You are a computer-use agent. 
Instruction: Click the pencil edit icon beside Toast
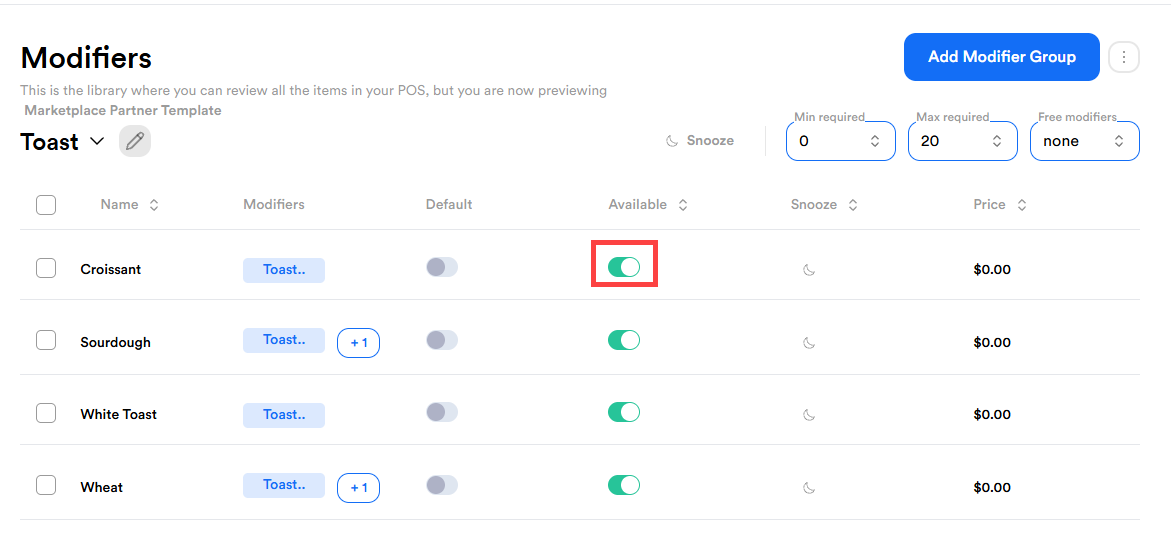tap(135, 141)
